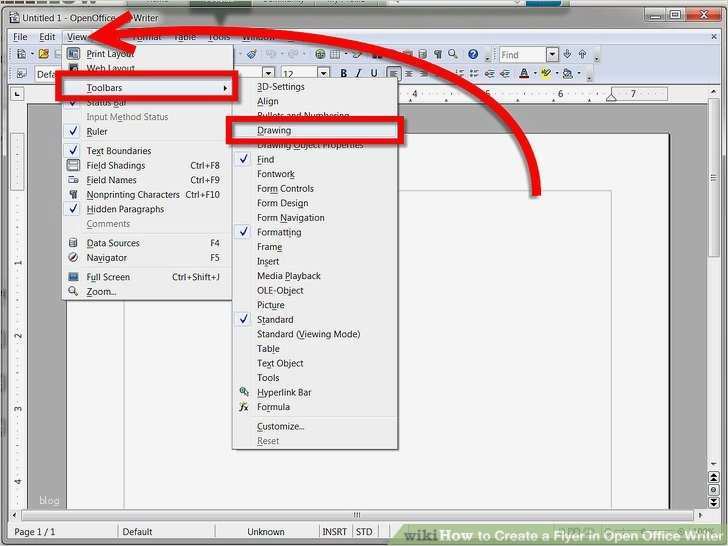
Task: Select the Format Paintbrush icon
Action: coord(252,54)
